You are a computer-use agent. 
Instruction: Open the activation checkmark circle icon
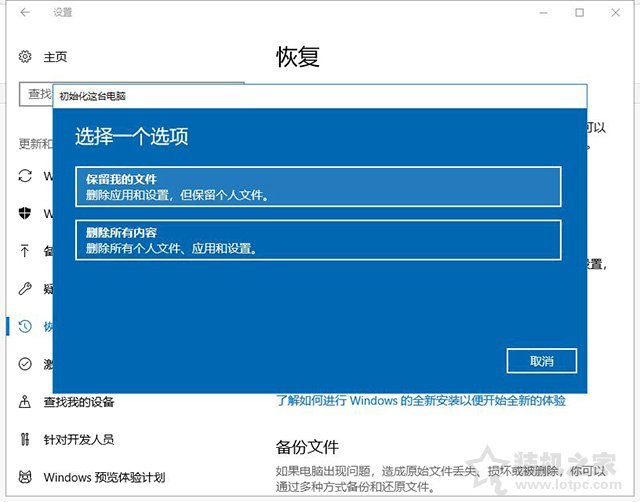25,365
